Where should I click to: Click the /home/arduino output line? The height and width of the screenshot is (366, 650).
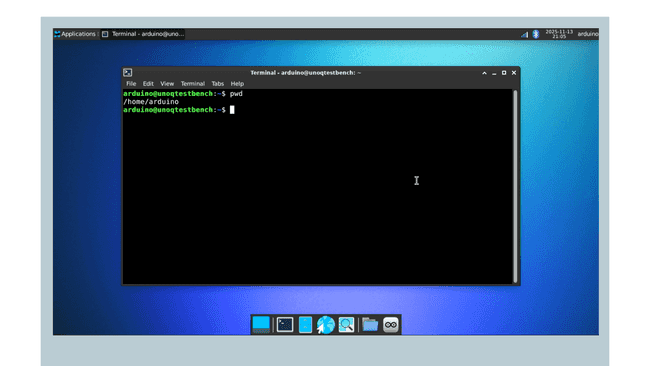click(x=151, y=102)
